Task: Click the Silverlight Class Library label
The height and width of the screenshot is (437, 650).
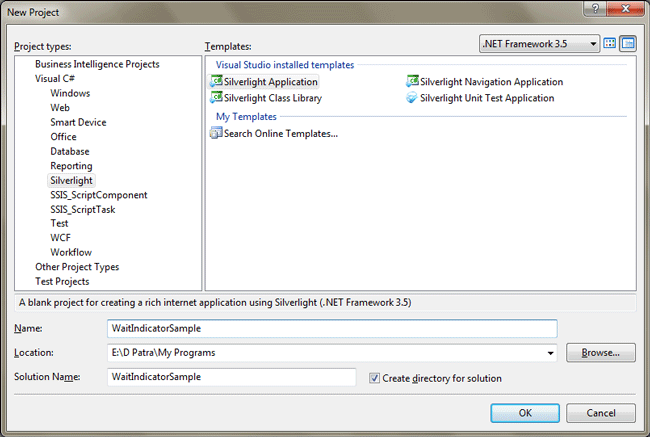Action: 273,98
